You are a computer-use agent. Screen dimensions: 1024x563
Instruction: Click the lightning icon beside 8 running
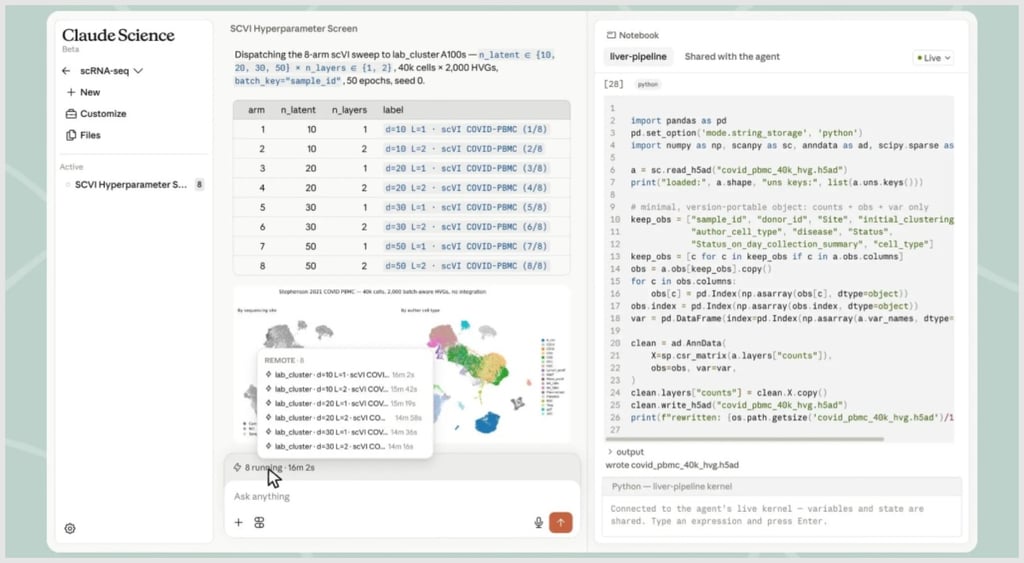coord(237,468)
